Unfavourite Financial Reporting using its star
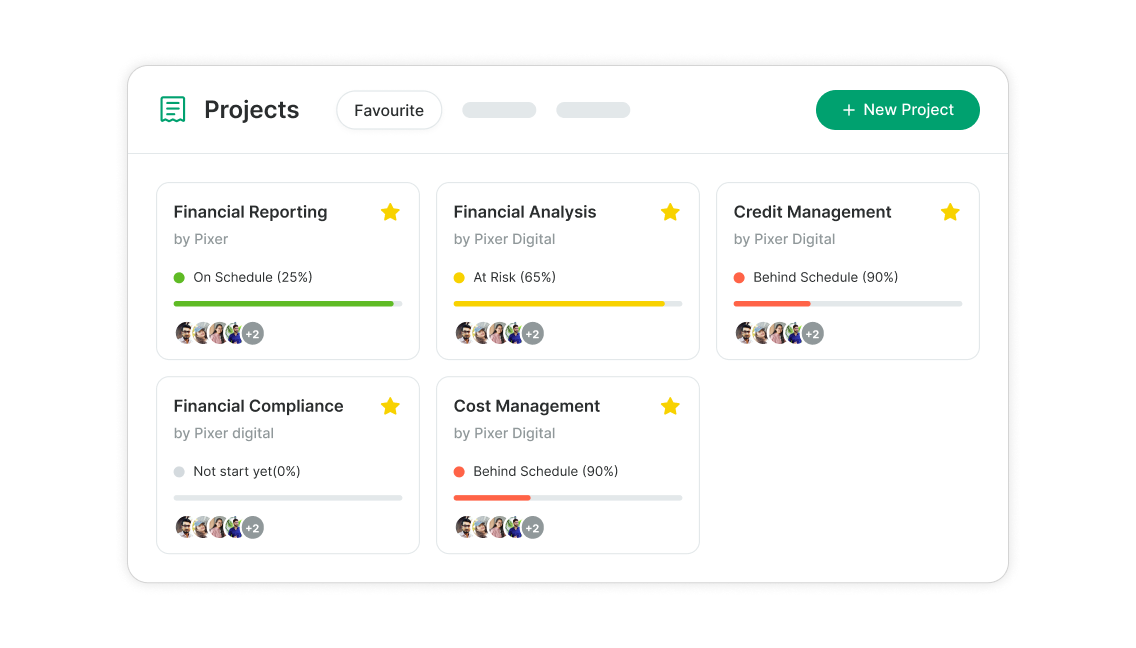Screen dimensions: 1136x648 click(390, 212)
